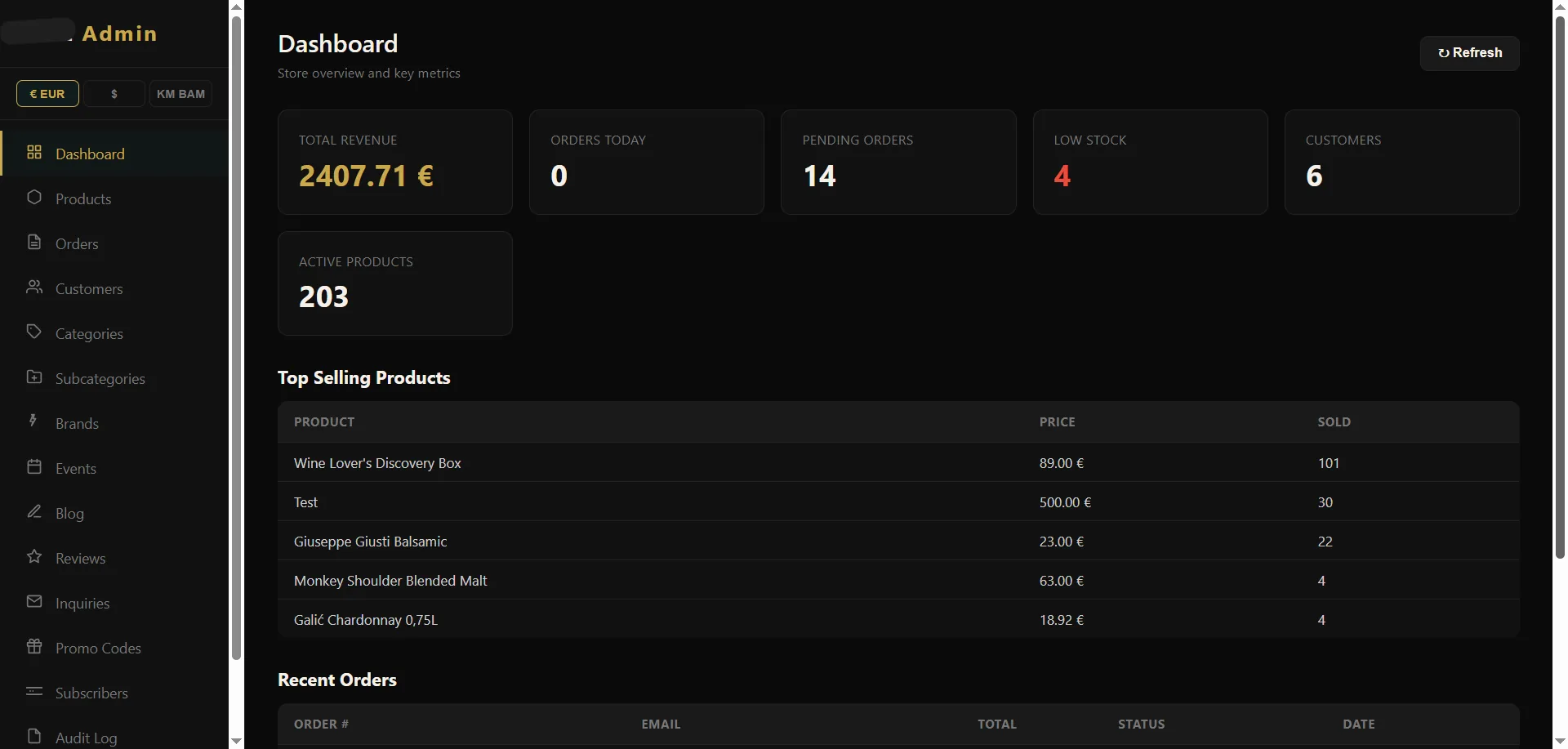Click the sidebar scrollbar down arrow
This screenshot has width=1568, height=749.
tap(236, 742)
